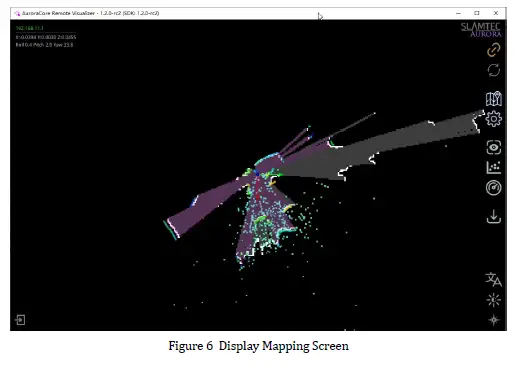Click the AuroraCore app icon in title bar
The width and height of the screenshot is (523, 372).
(17, 13)
